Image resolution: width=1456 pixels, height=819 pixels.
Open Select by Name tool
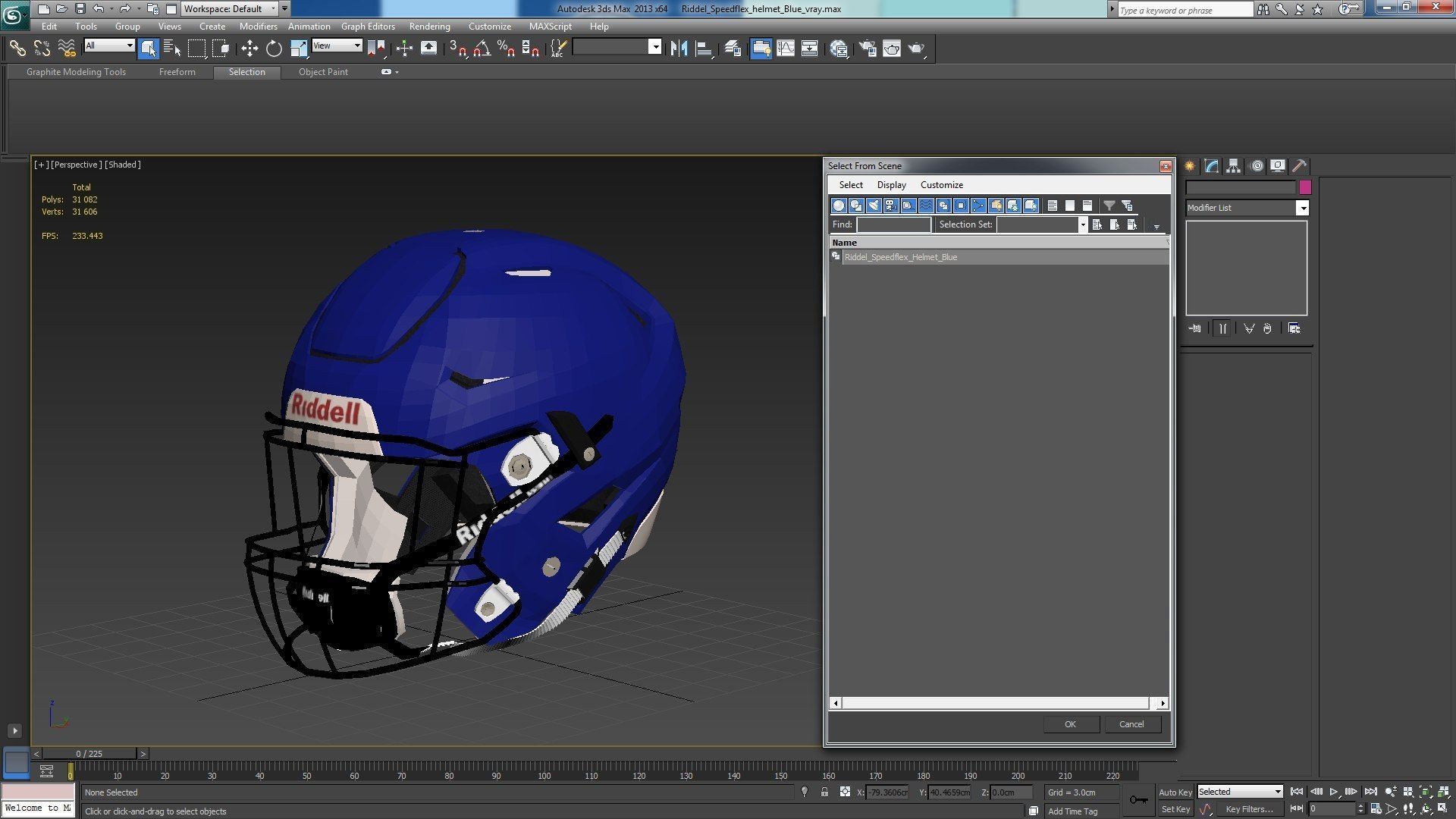[172, 49]
